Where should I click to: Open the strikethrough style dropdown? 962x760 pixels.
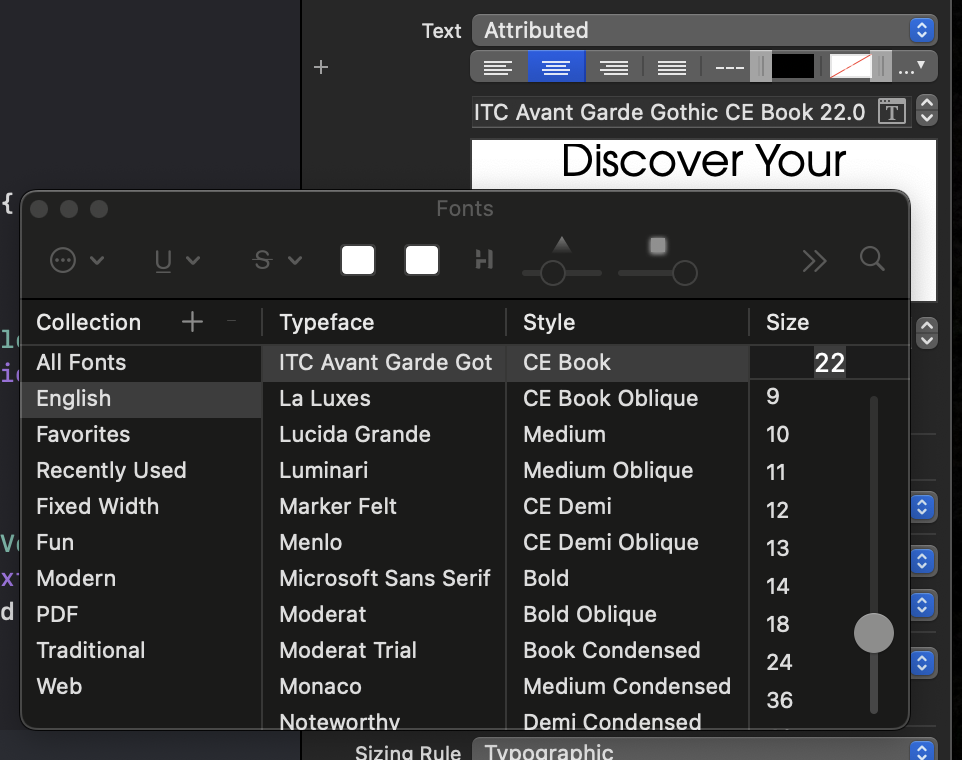tap(277, 261)
